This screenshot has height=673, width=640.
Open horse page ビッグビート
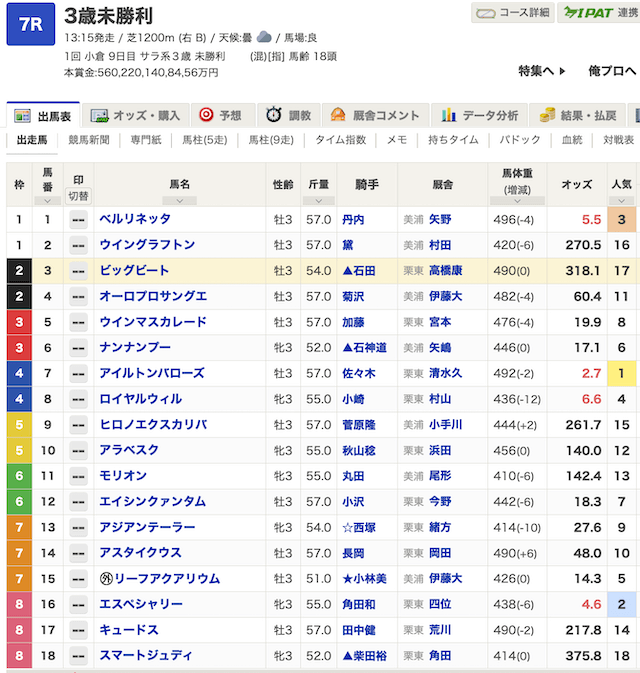coord(134,270)
